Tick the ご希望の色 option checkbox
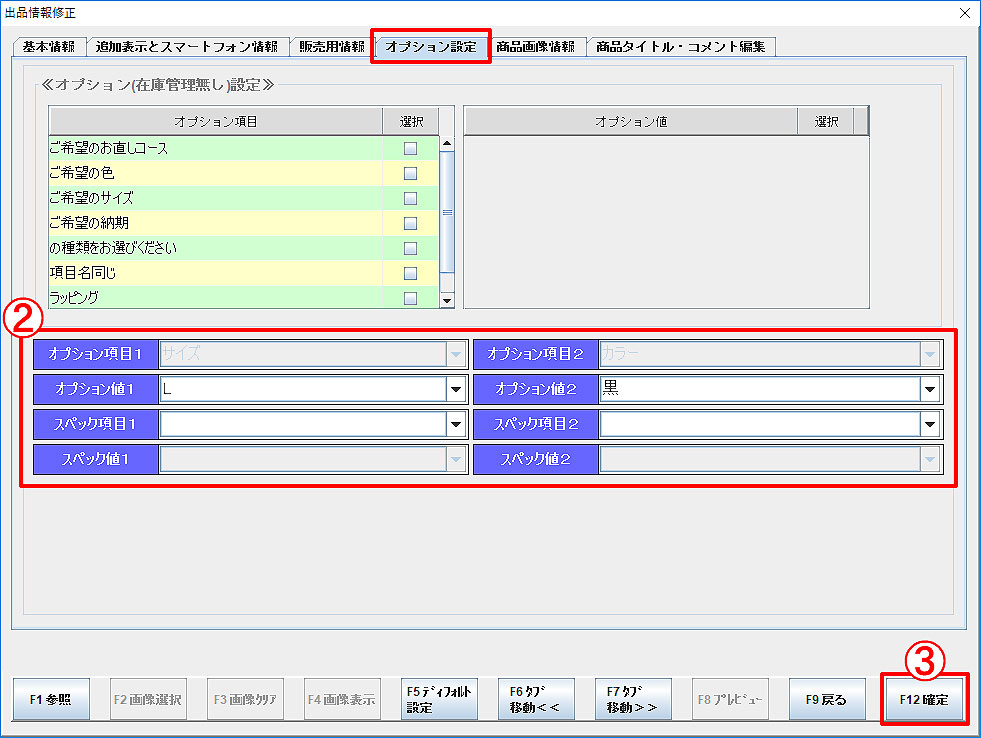This screenshot has width=981, height=738. coord(410,173)
